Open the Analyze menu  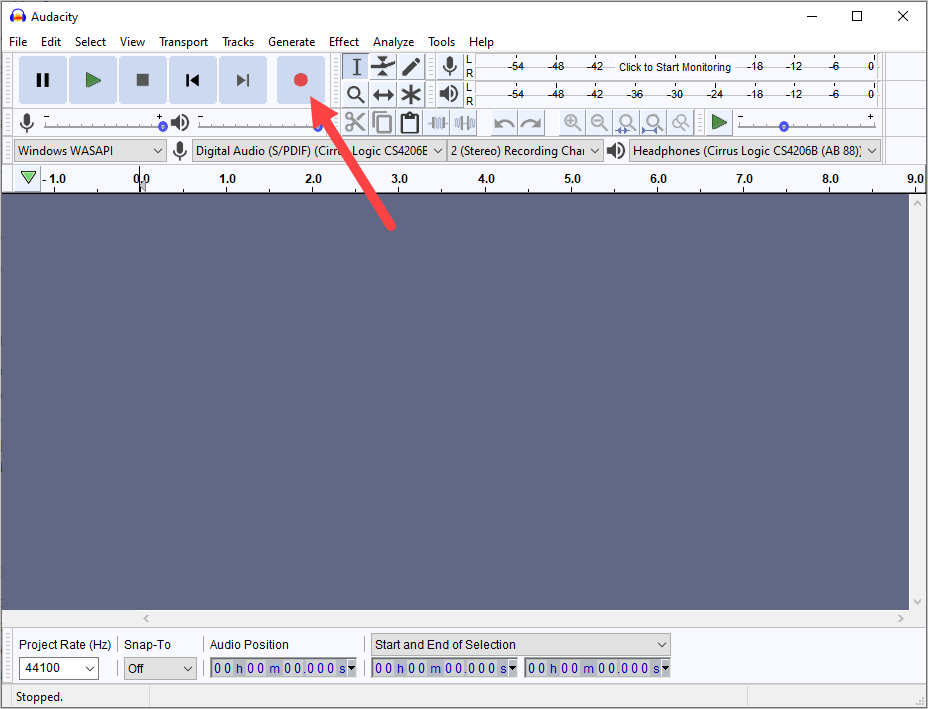tap(394, 42)
